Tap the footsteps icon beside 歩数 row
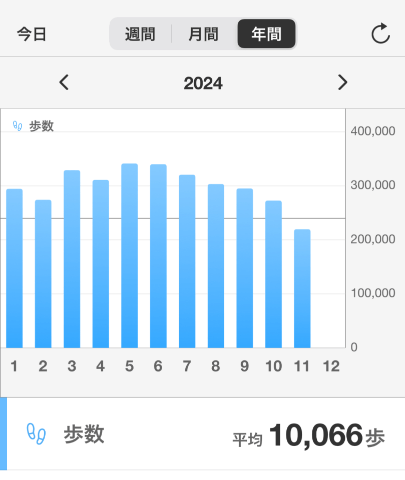Image resolution: width=405 pixels, height=480 pixels. (36, 434)
